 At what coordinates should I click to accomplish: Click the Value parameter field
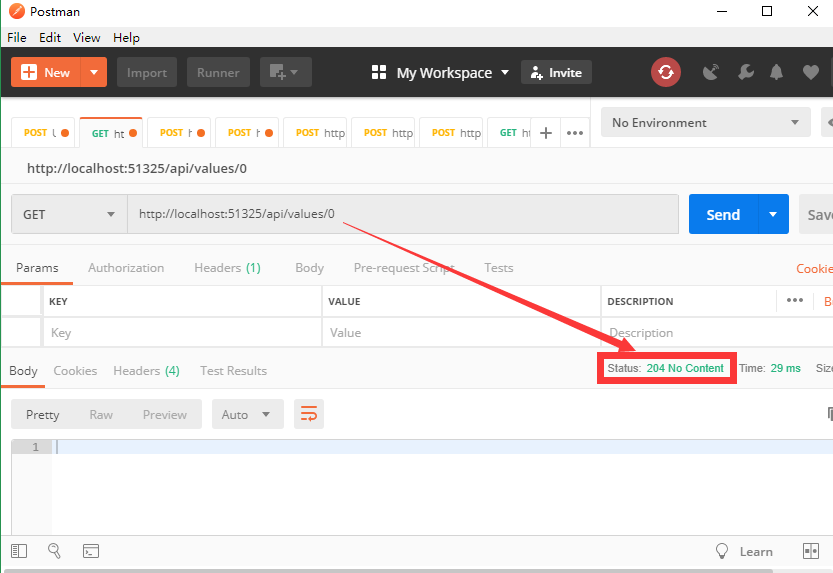click(461, 332)
